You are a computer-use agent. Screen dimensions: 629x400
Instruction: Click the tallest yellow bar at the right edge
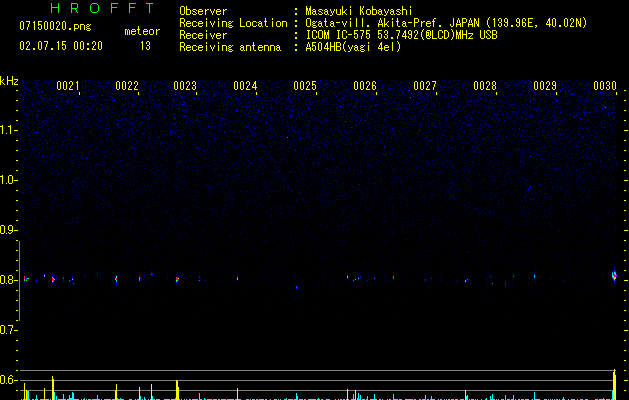pos(614,384)
